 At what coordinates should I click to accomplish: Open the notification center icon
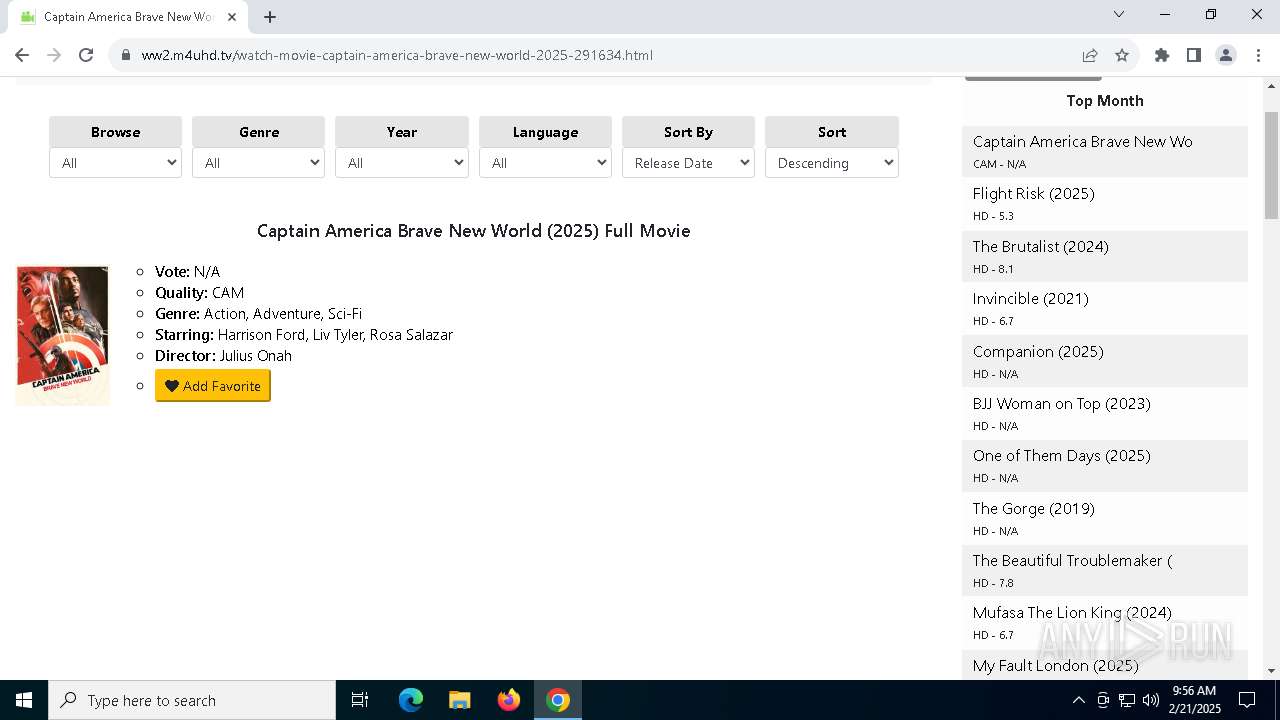(1247, 700)
